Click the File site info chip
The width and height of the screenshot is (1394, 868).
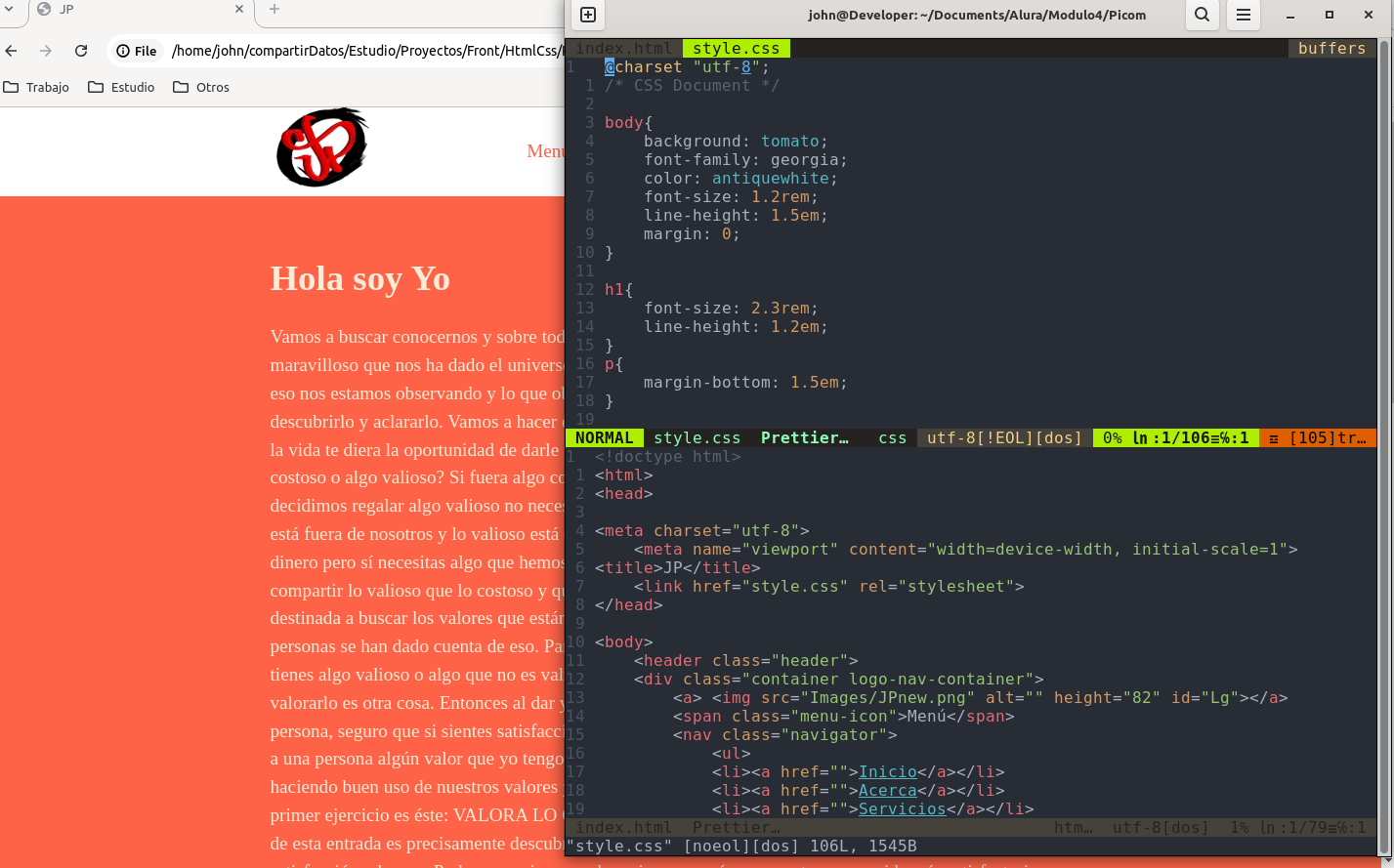coord(137,51)
